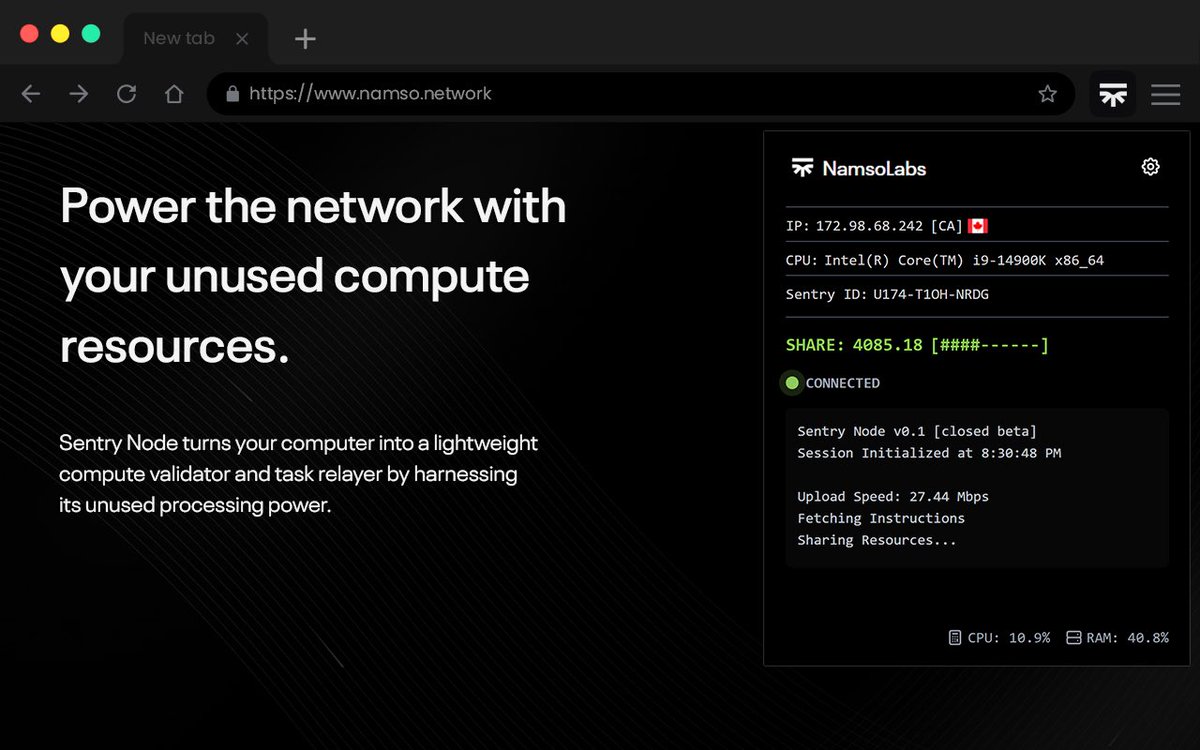Viewport: 1200px width, 750px height.
Task: Select the New tab browser tab
Action: pyautogui.click(x=179, y=38)
